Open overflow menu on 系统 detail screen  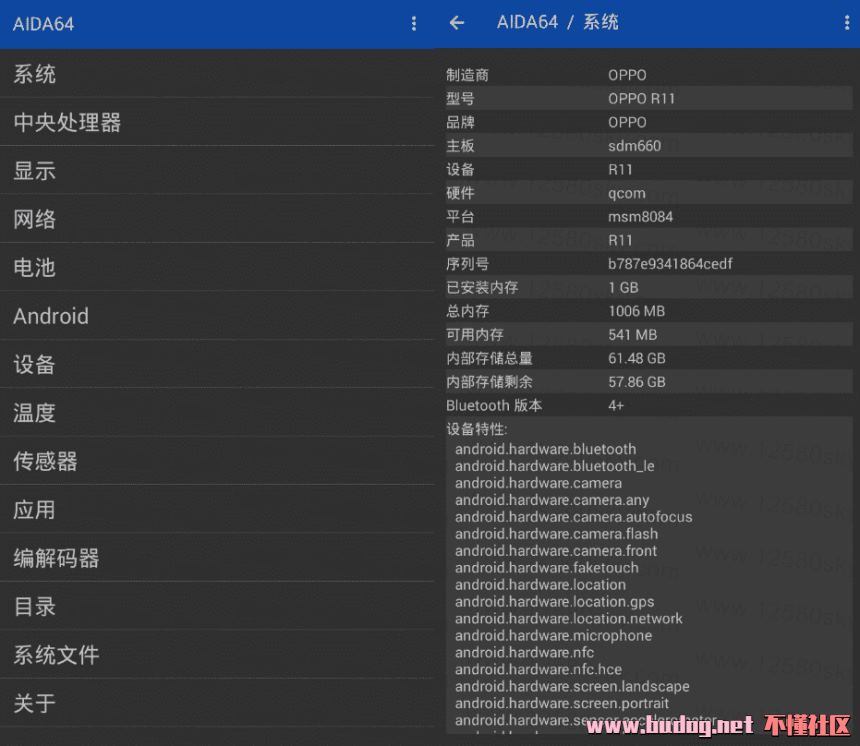[847, 22]
